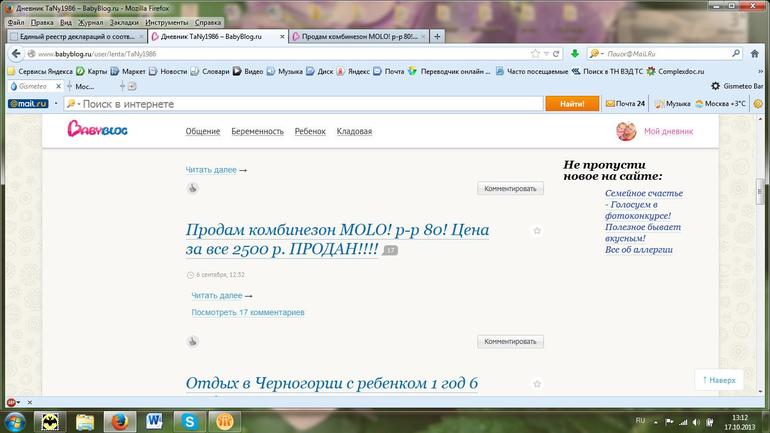
Task: Open Почта 24 in Mail.ru toolbar
Action: coord(625,104)
